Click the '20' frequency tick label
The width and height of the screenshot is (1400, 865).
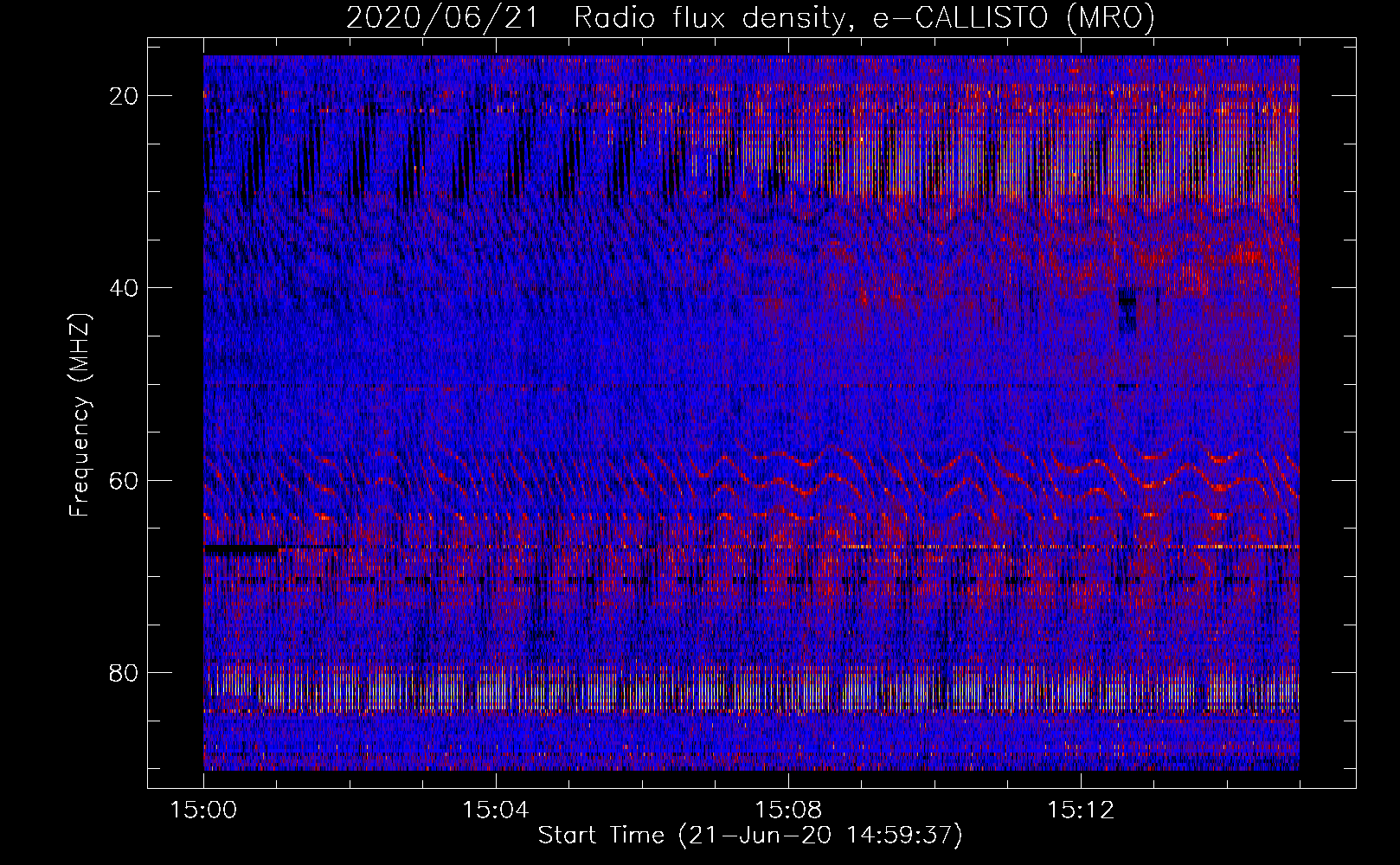[125, 96]
